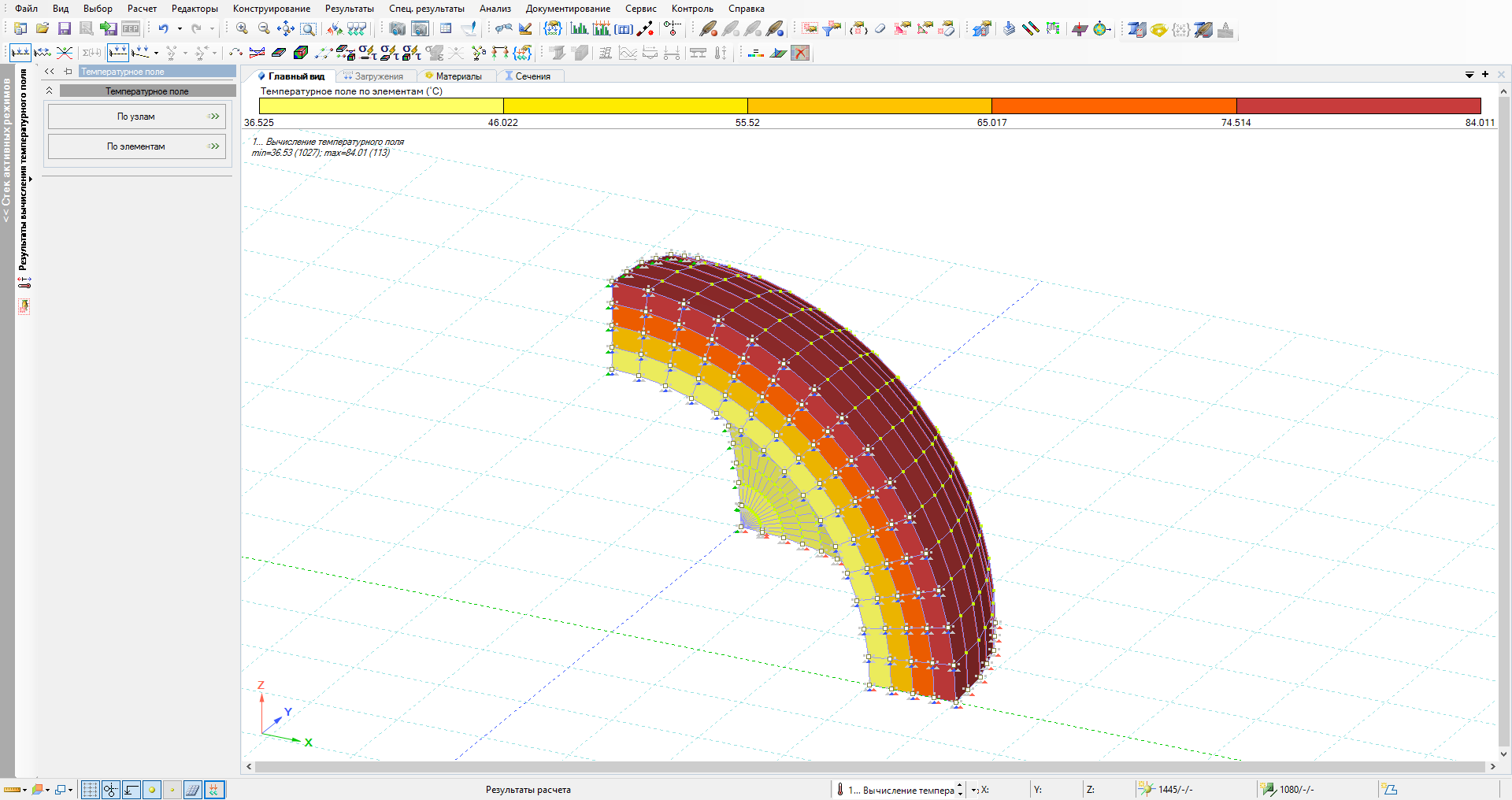Switch to the Материалы tab

(x=458, y=76)
